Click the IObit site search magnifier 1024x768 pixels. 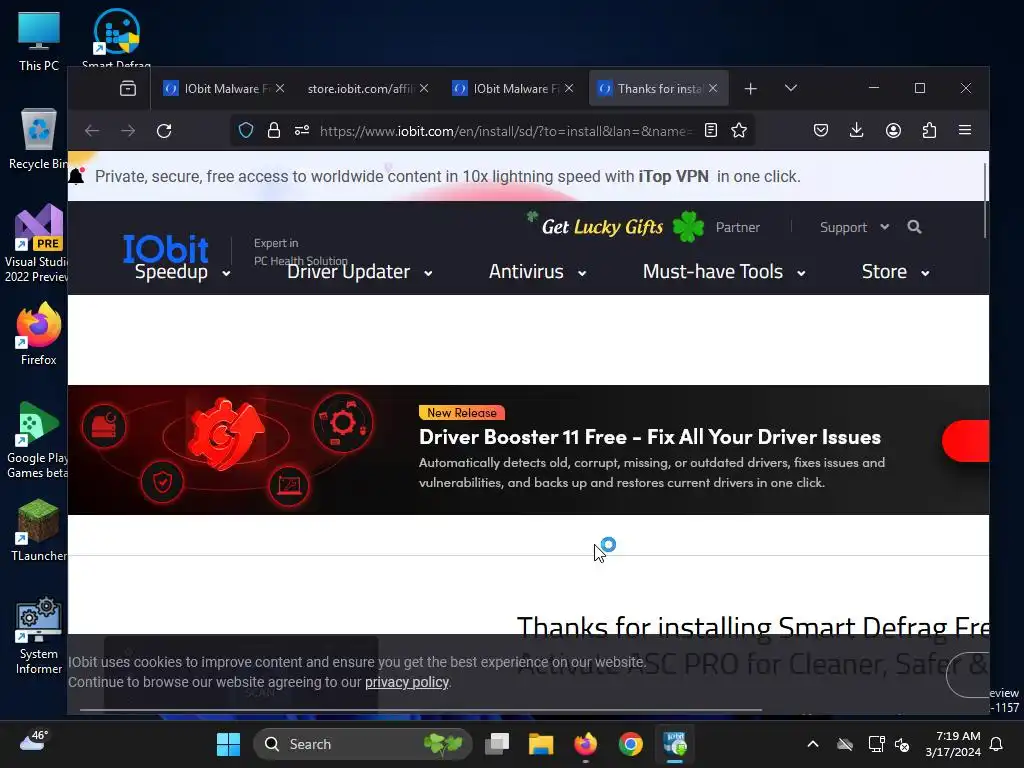[x=914, y=227]
